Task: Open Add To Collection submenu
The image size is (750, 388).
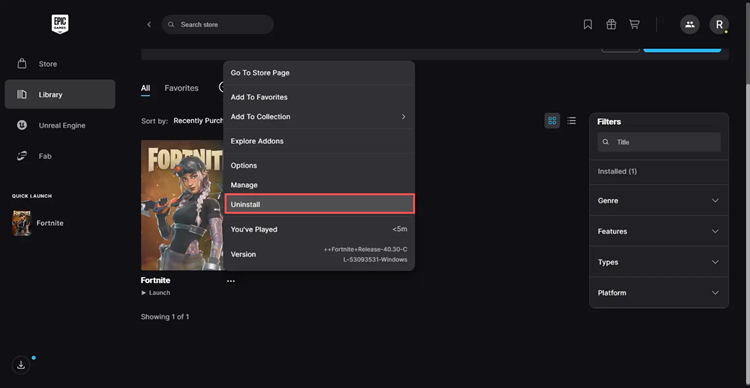Action: point(319,117)
